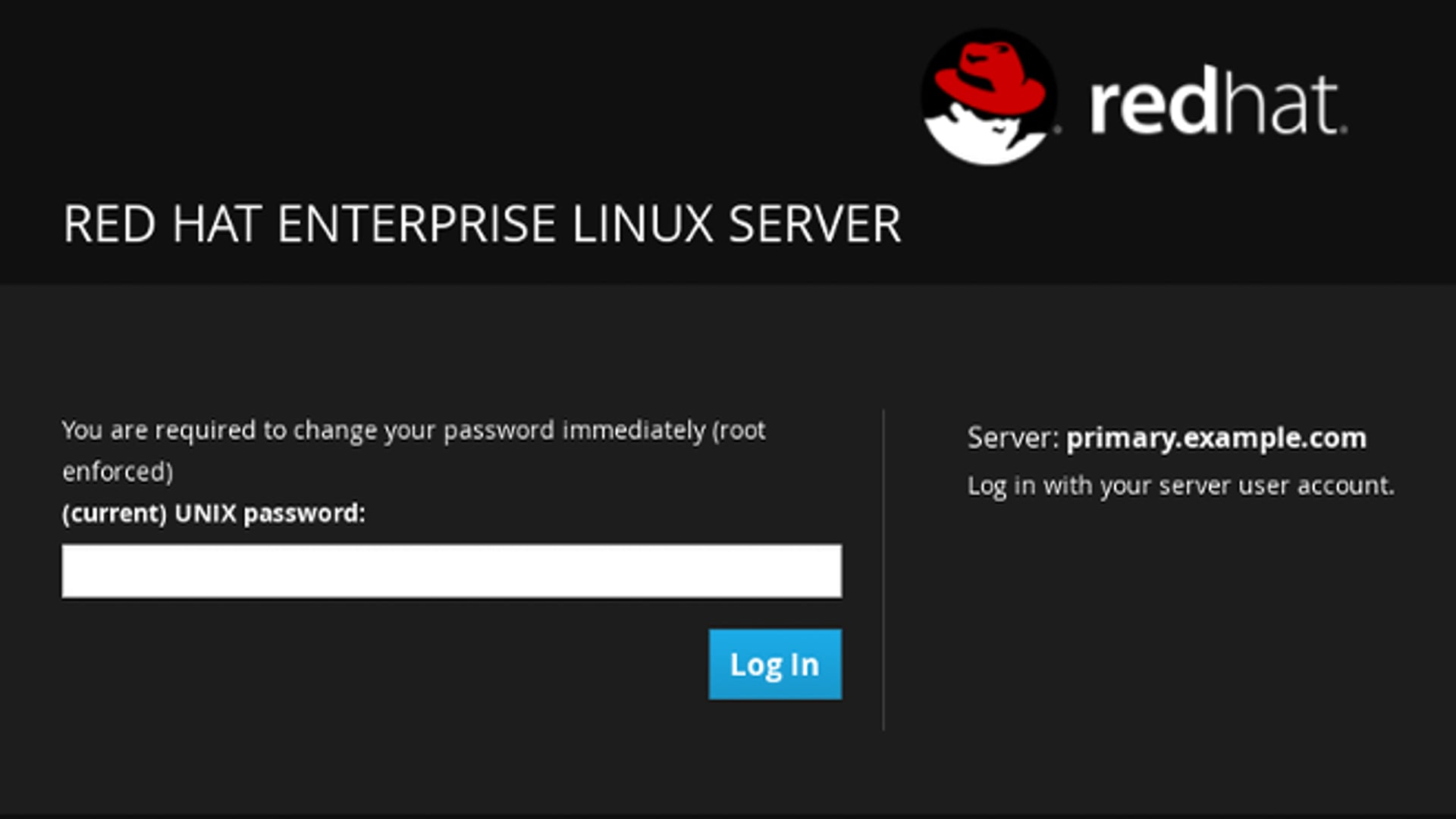Click the root enforced notice text
The height and width of the screenshot is (819, 1456).
point(118,470)
